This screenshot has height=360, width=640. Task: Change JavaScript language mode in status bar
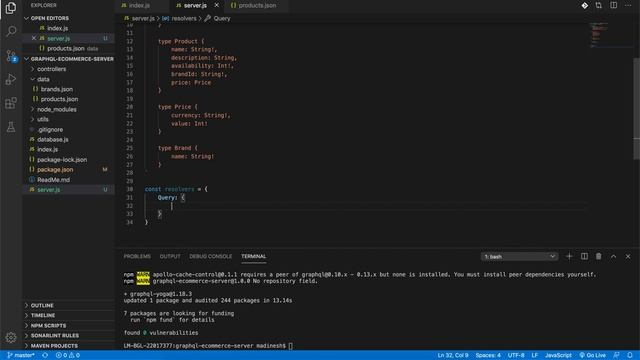tap(558, 355)
